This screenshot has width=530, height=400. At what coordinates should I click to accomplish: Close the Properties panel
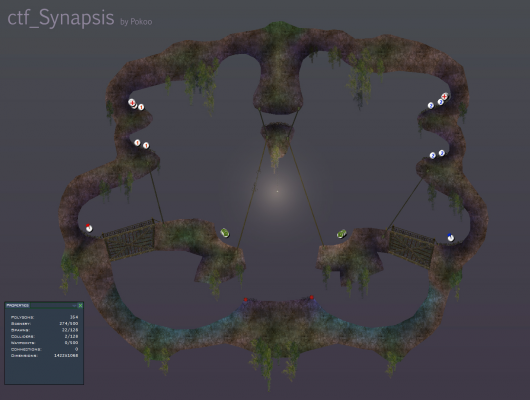(80, 306)
